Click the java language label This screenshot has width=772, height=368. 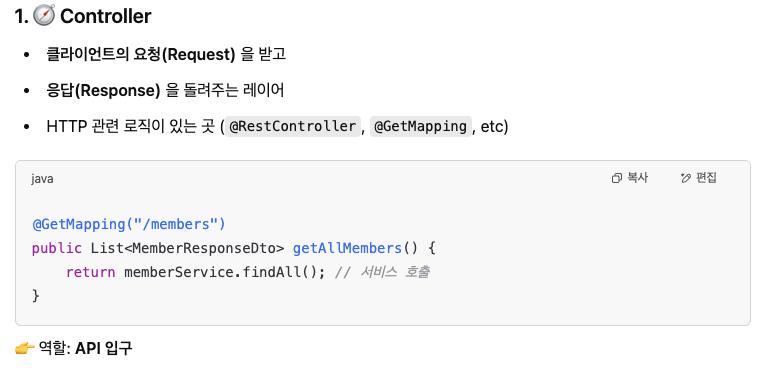click(42, 179)
